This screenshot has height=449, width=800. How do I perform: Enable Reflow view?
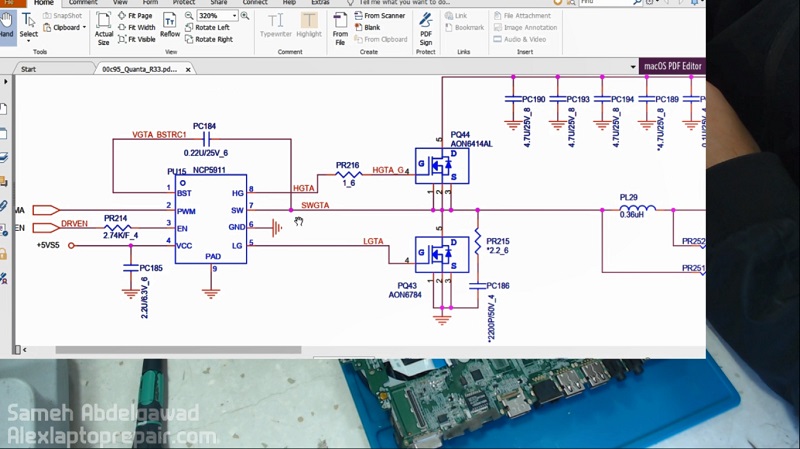point(170,26)
